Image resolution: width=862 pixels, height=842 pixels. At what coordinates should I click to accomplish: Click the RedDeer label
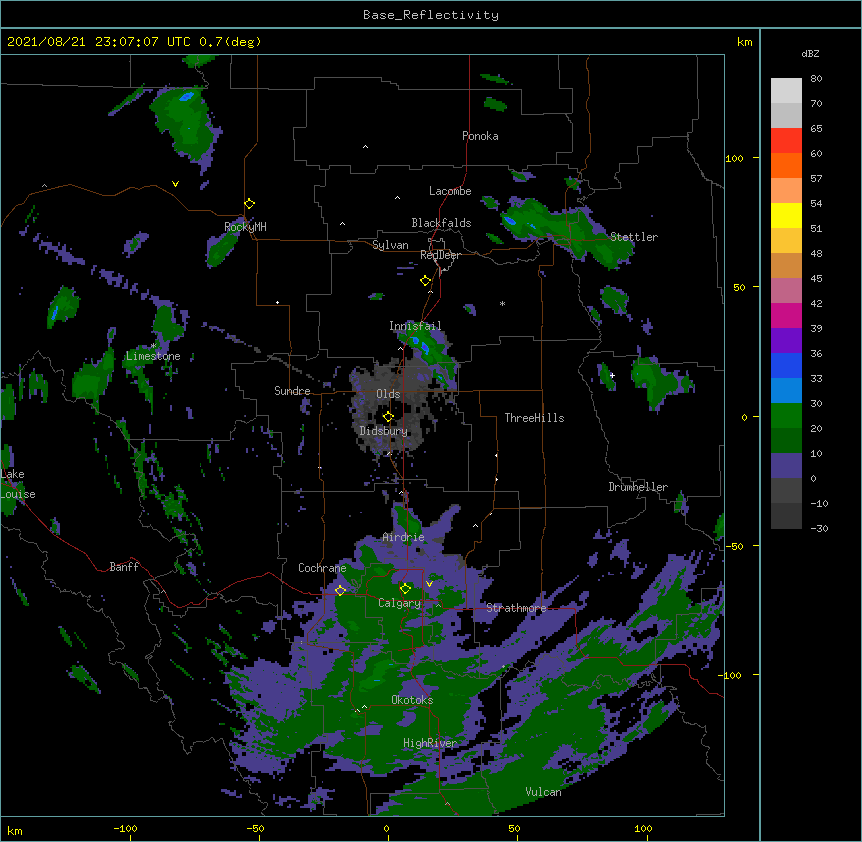point(440,255)
